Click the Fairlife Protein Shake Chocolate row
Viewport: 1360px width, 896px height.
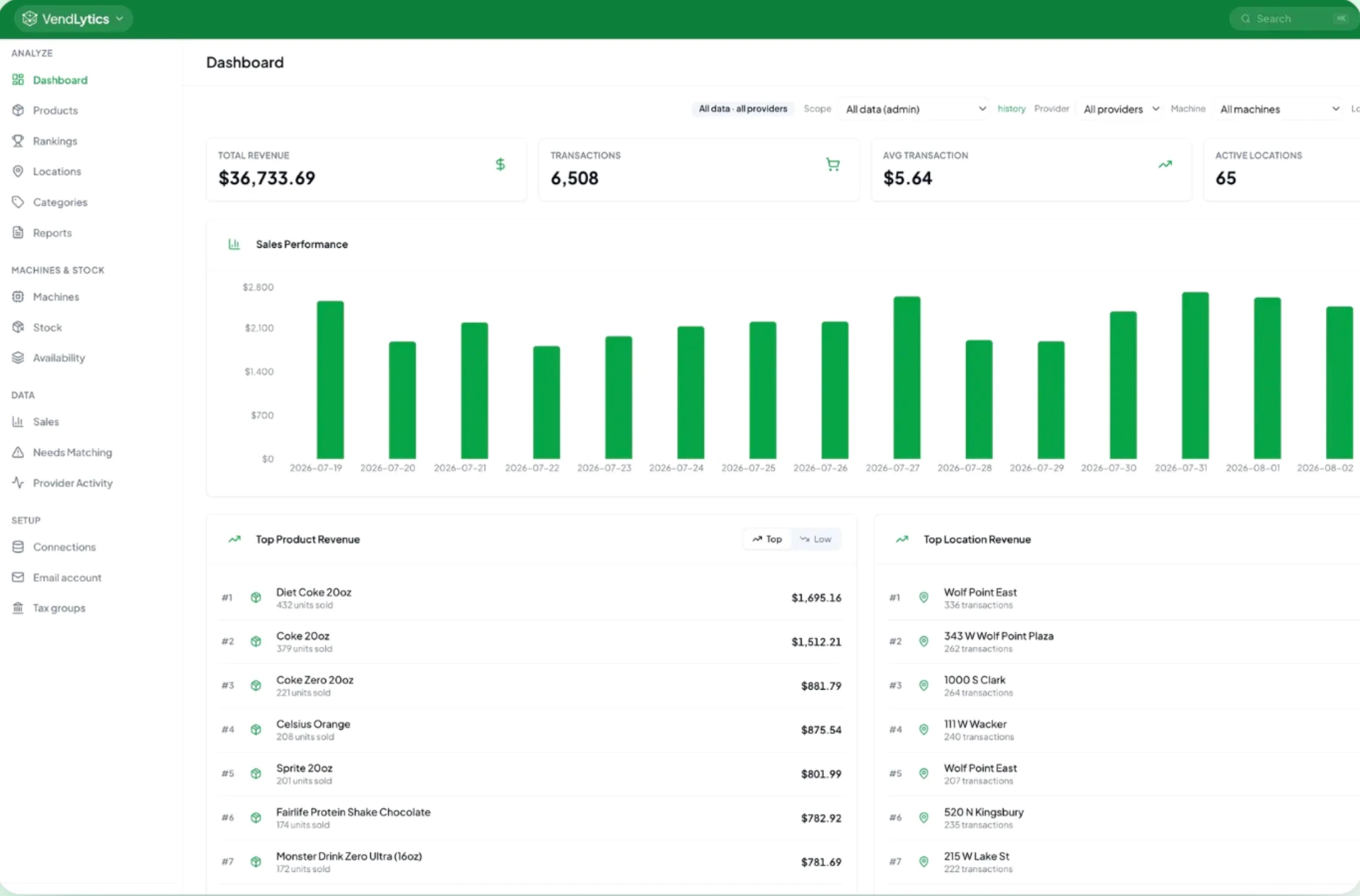[531, 818]
